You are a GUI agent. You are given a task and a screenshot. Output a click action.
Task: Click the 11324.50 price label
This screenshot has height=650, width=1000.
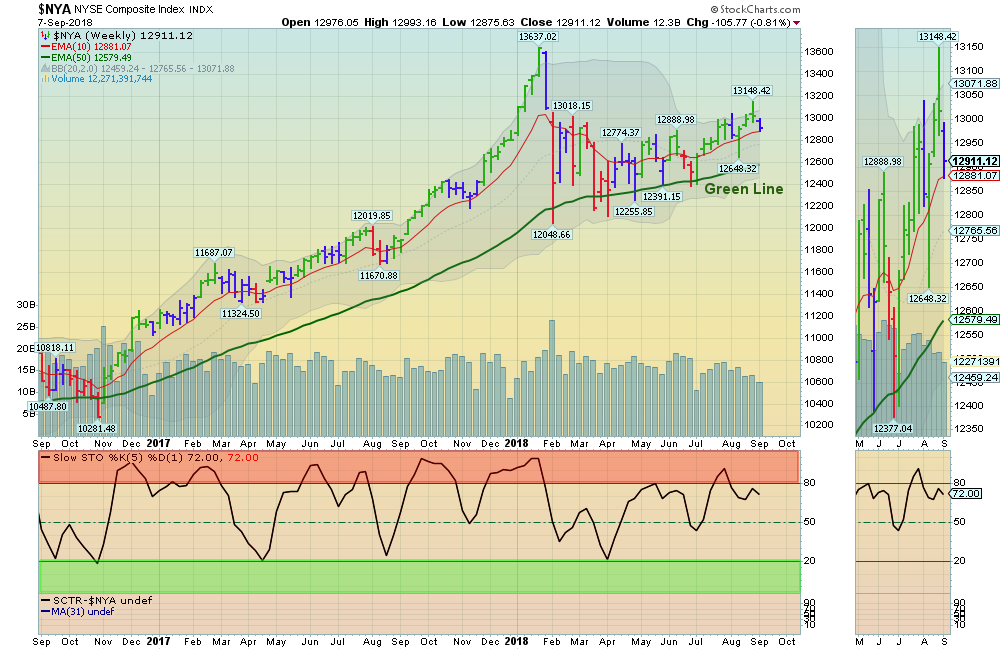(240, 314)
